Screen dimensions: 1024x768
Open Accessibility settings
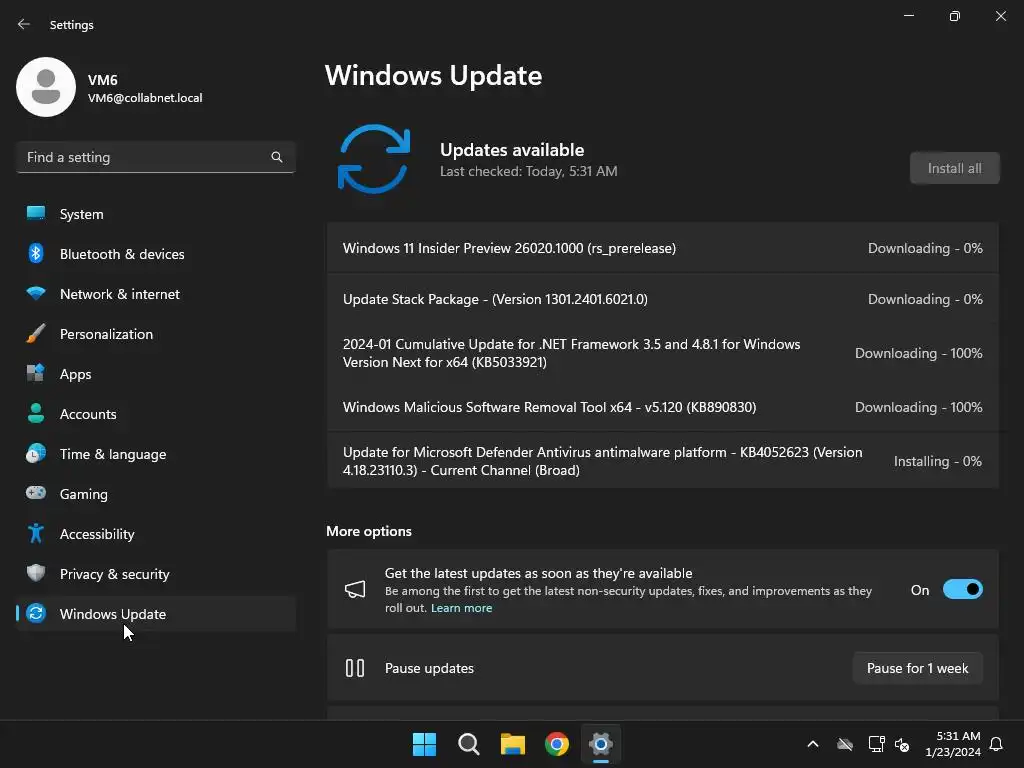click(156, 533)
